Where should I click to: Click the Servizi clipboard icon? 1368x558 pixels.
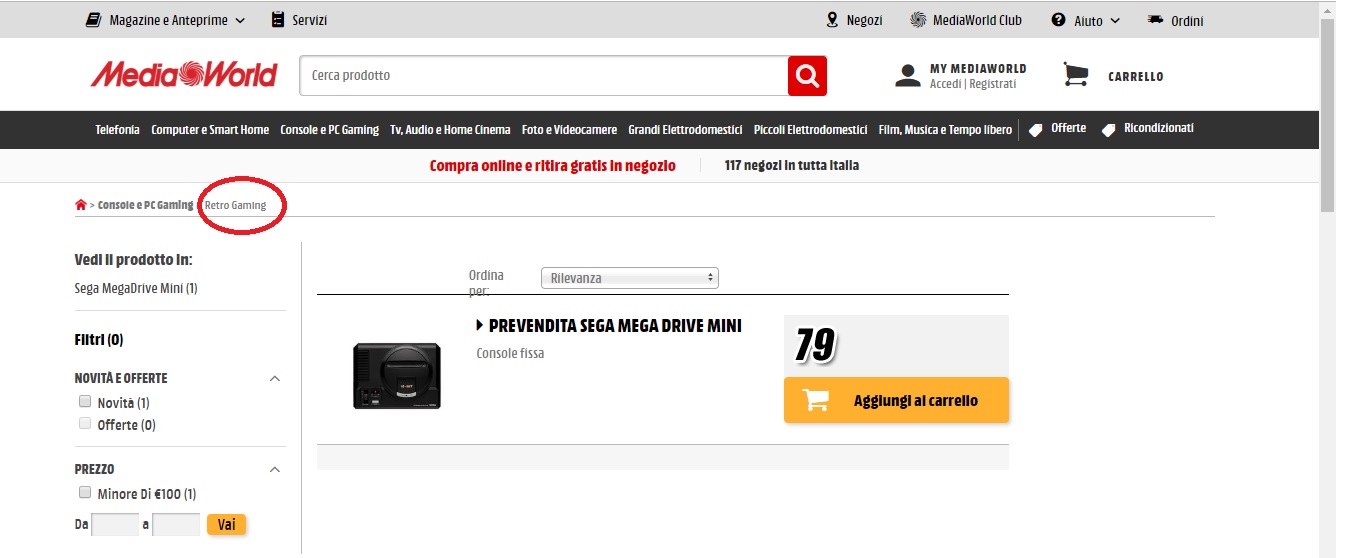click(278, 20)
